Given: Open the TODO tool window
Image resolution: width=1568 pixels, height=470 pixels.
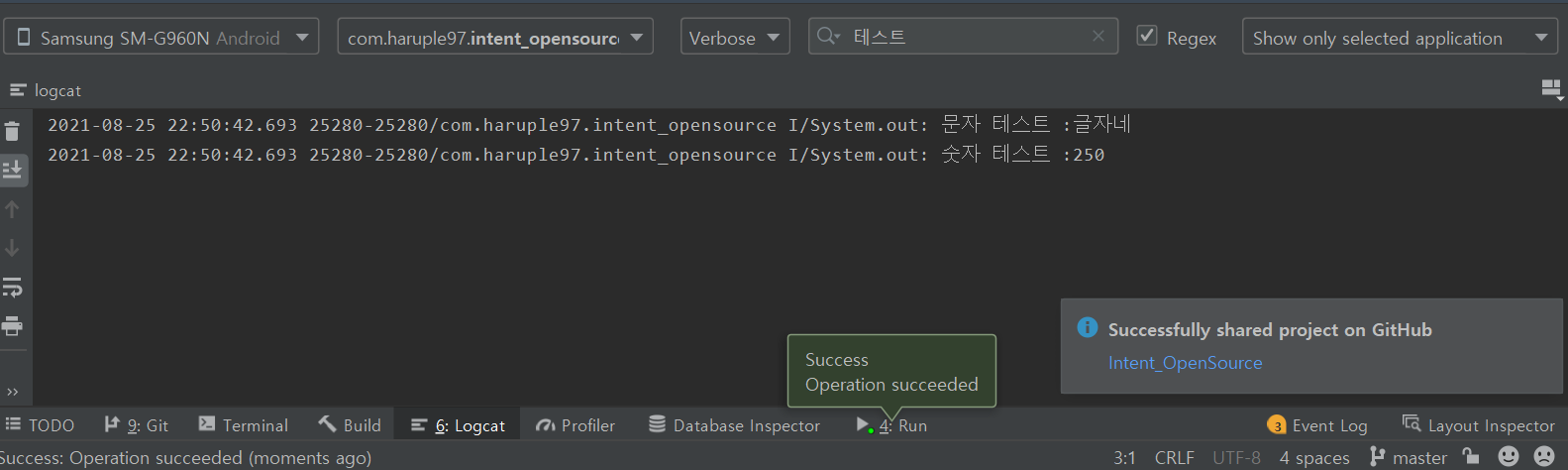Looking at the screenshot, I should pyautogui.click(x=40, y=425).
